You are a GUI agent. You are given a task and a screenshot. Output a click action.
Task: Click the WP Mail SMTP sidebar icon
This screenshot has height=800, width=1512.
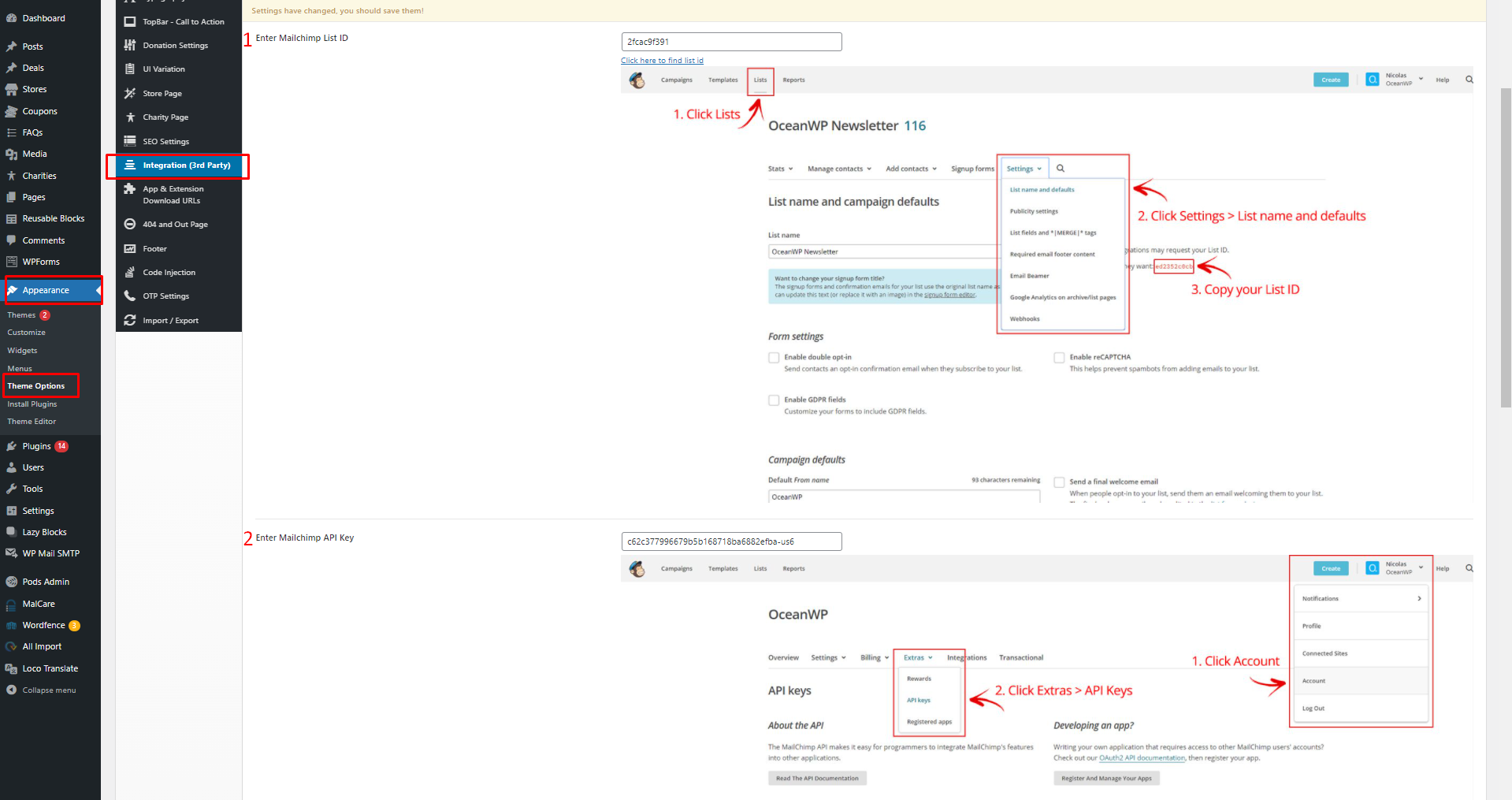point(12,553)
